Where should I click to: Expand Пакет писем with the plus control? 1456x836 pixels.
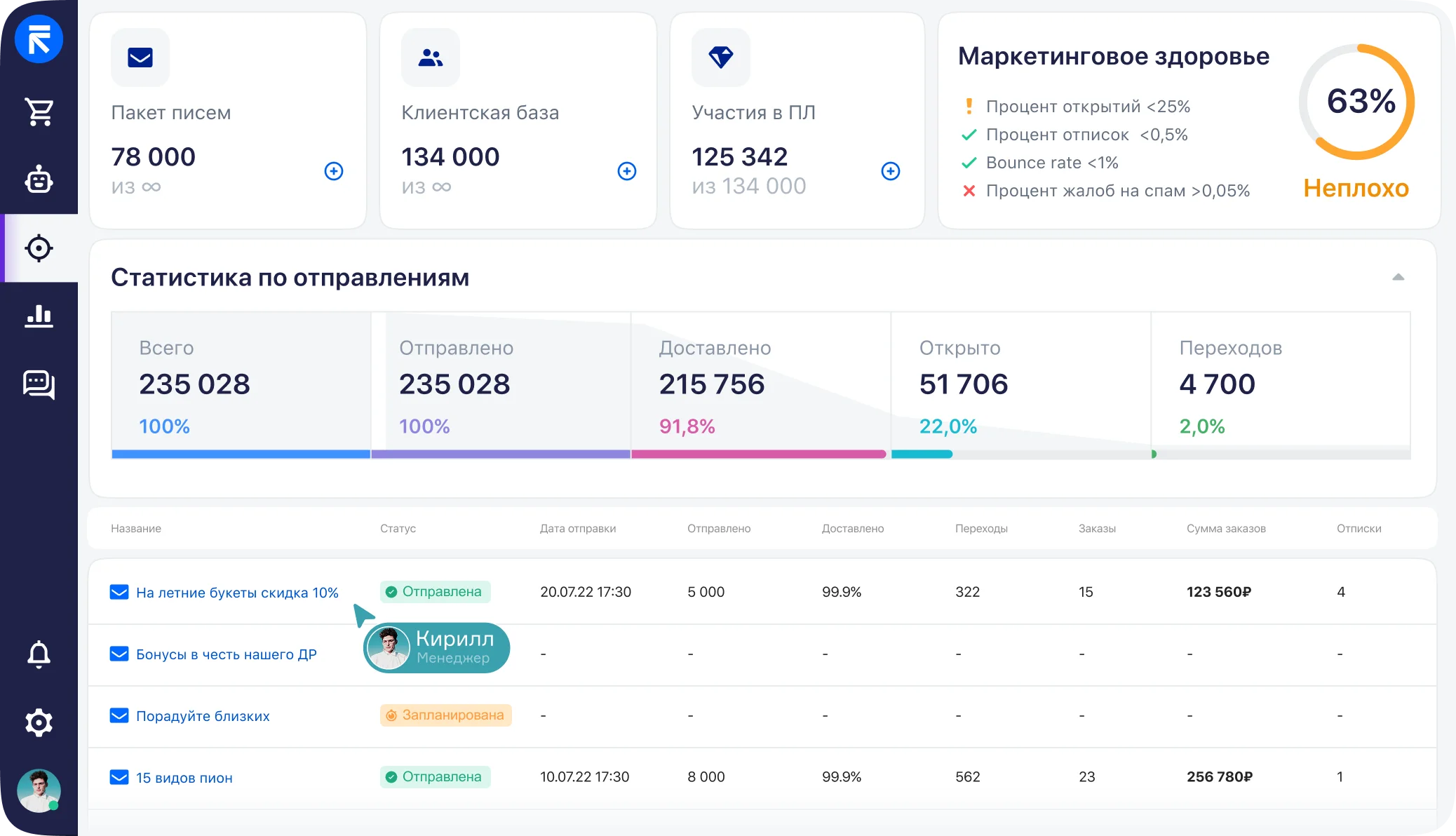tap(335, 170)
